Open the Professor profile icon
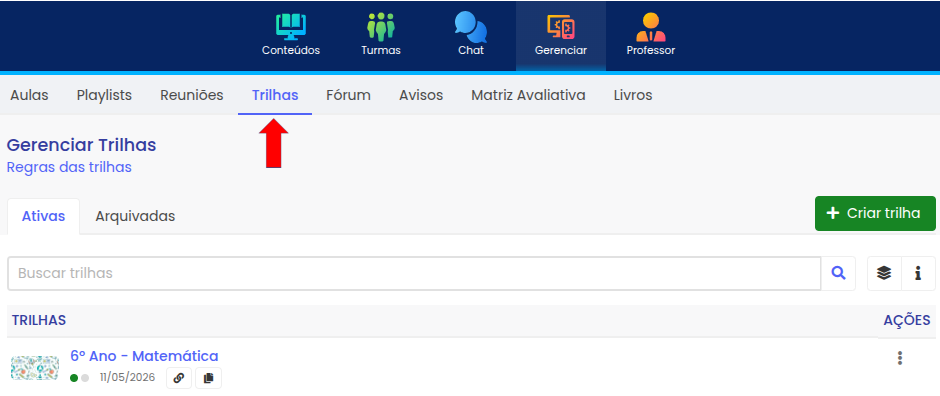The height and width of the screenshot is (396, 940). click(650, 27)
